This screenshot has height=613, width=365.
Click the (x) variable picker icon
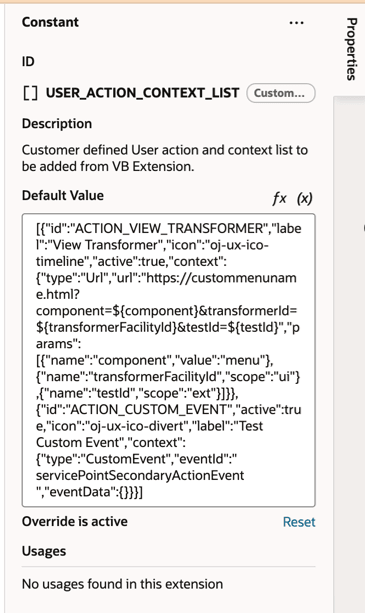pyautogui.click(x=304, y=198)
